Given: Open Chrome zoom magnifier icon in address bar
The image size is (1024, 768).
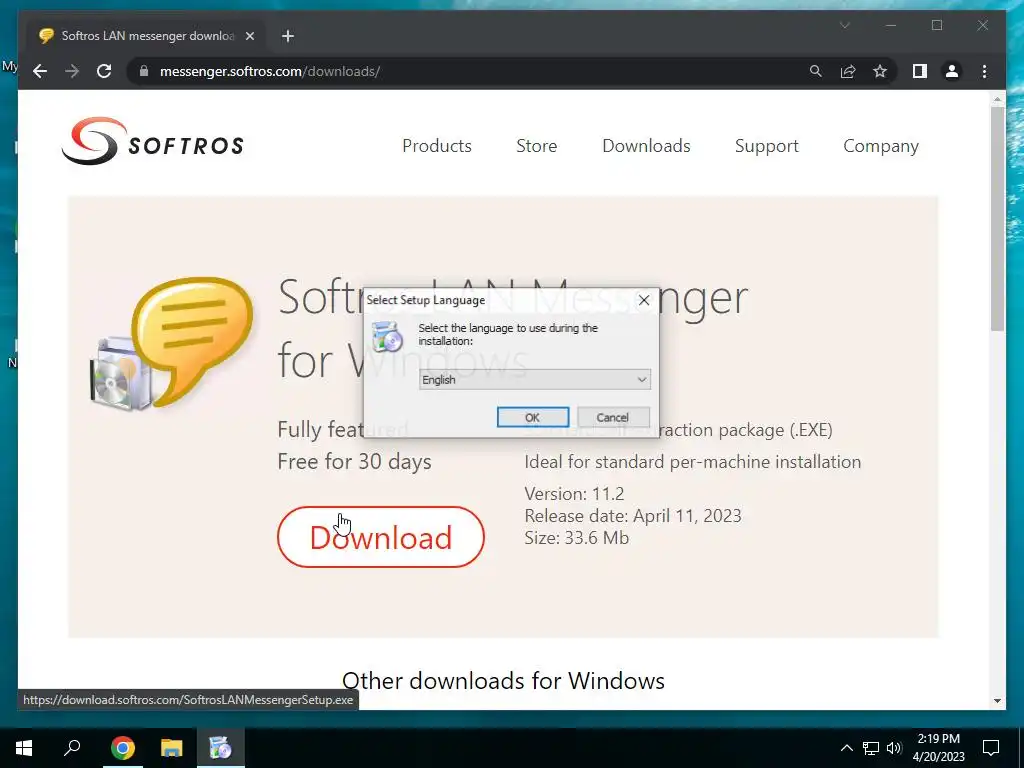Looking at the screenshot, I should (x=816, y=71).
